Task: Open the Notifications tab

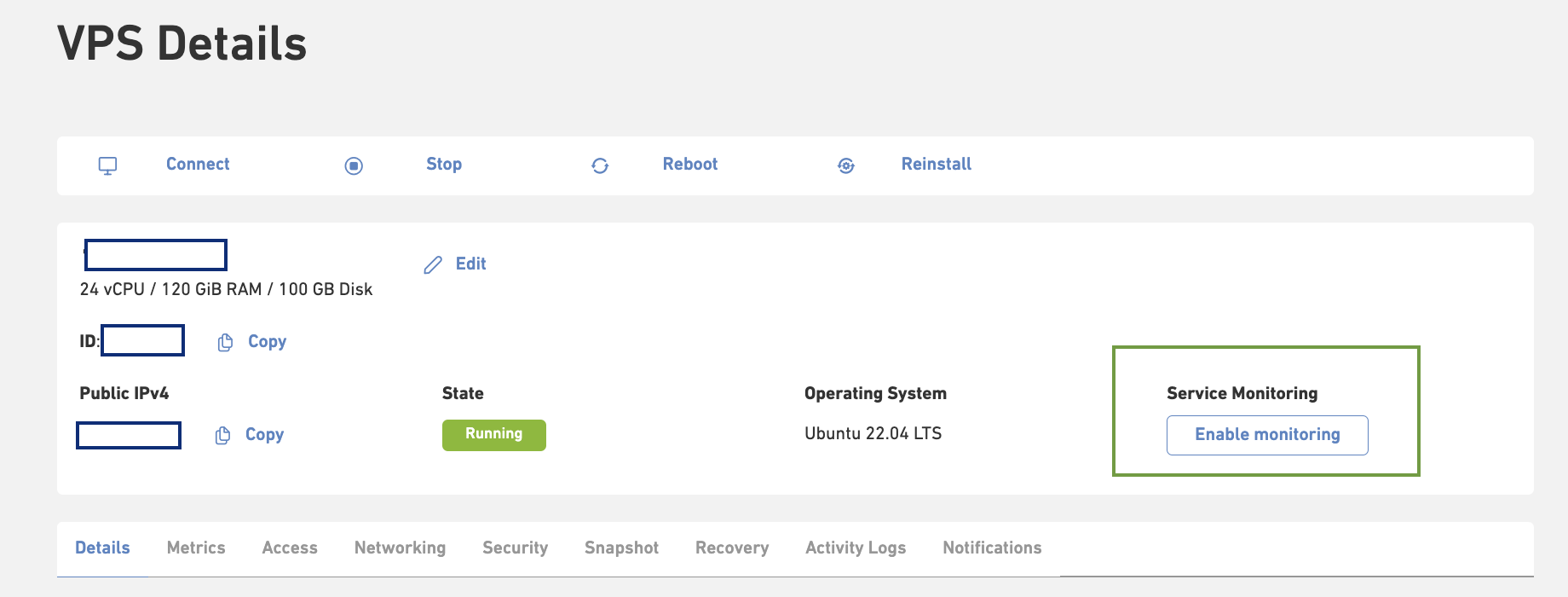Action: (x=992, y=548)
